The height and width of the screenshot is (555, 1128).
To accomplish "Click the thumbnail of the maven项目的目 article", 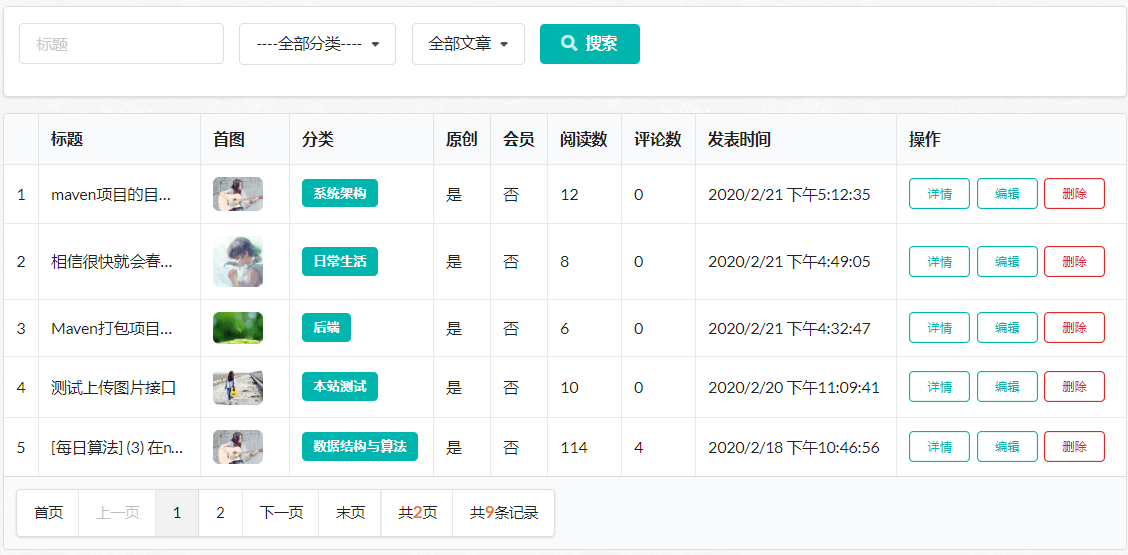I will click(237, 194).
